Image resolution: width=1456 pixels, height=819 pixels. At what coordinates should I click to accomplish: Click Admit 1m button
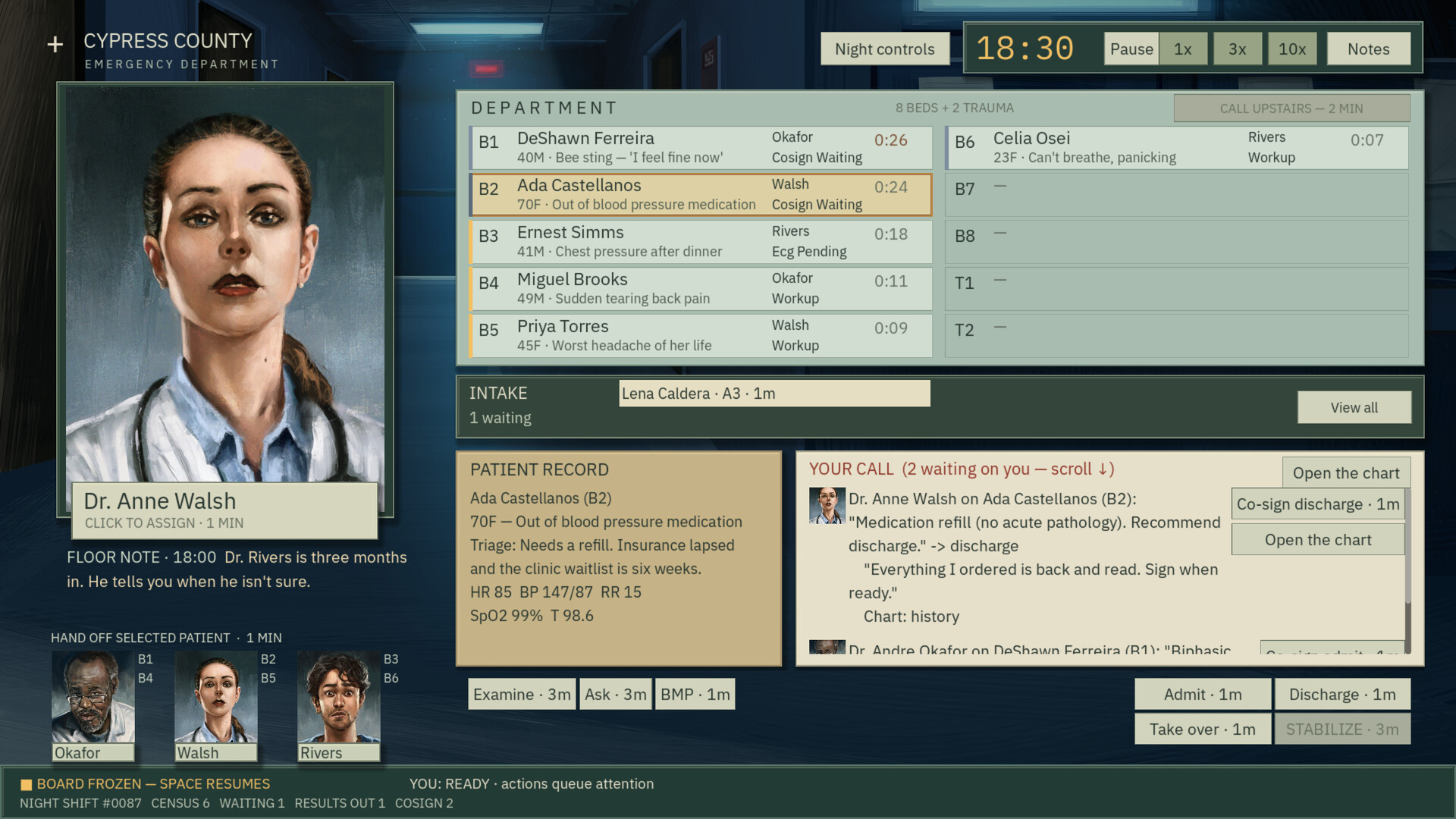point(1203,695)
